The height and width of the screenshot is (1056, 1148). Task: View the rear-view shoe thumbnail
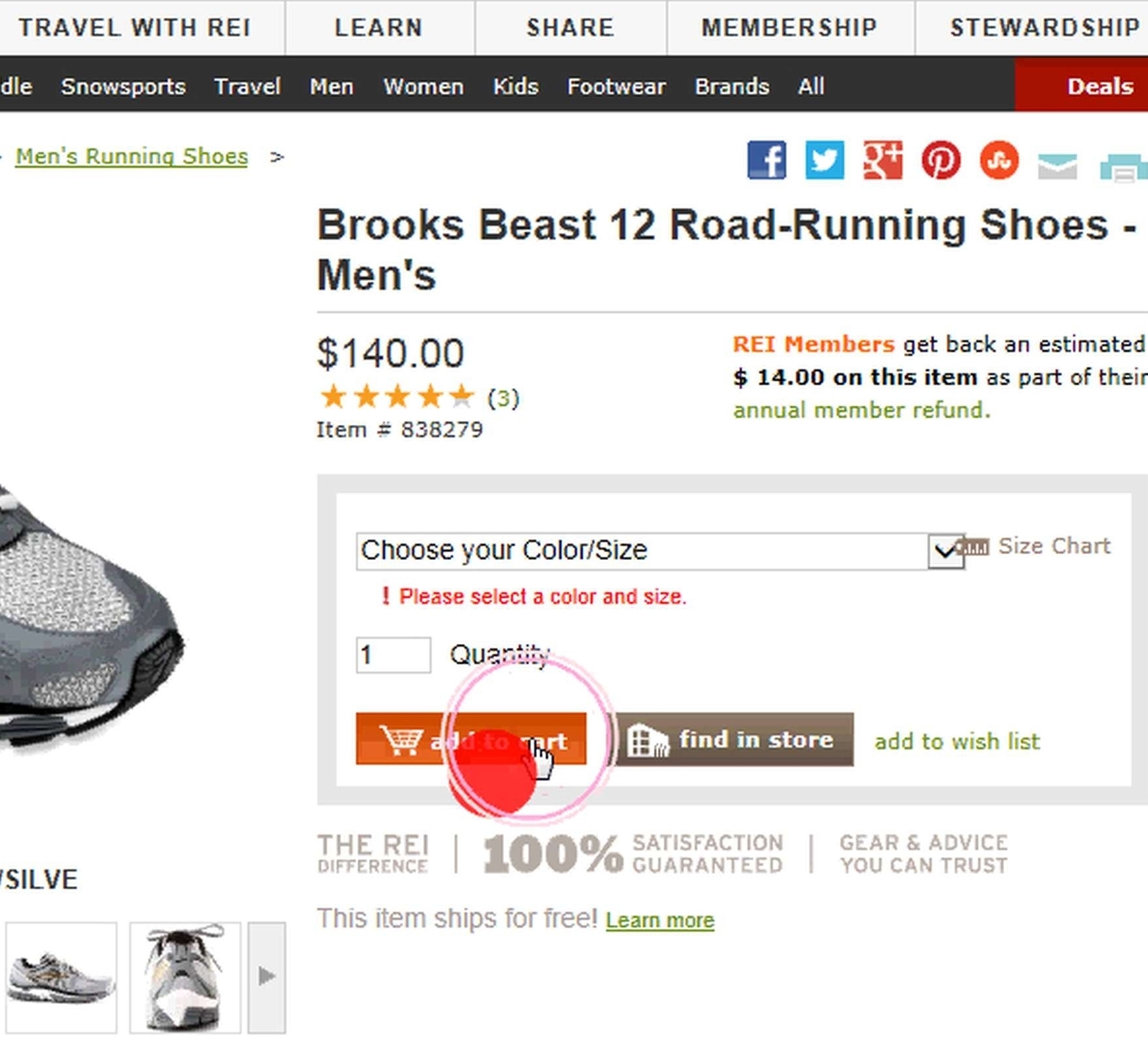tap(185, 977)
